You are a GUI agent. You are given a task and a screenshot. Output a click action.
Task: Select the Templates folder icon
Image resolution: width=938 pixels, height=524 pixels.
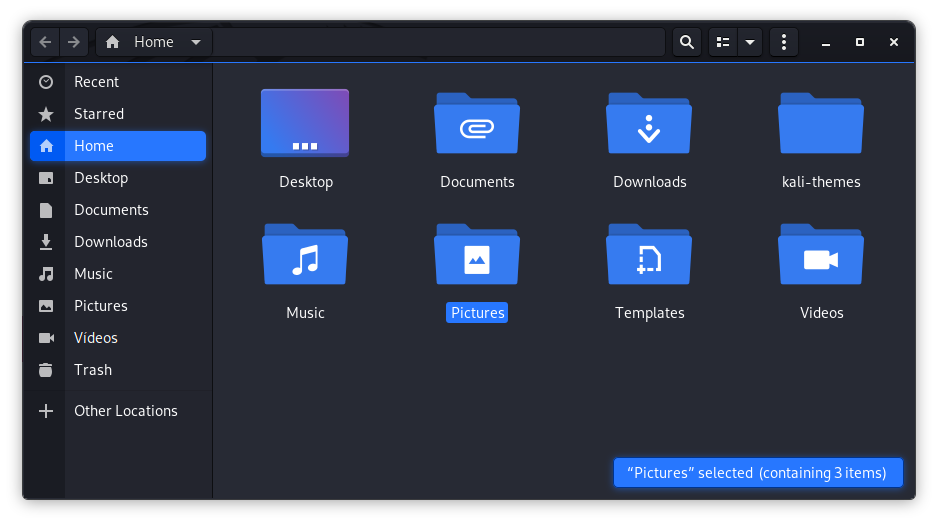[649, 254]
